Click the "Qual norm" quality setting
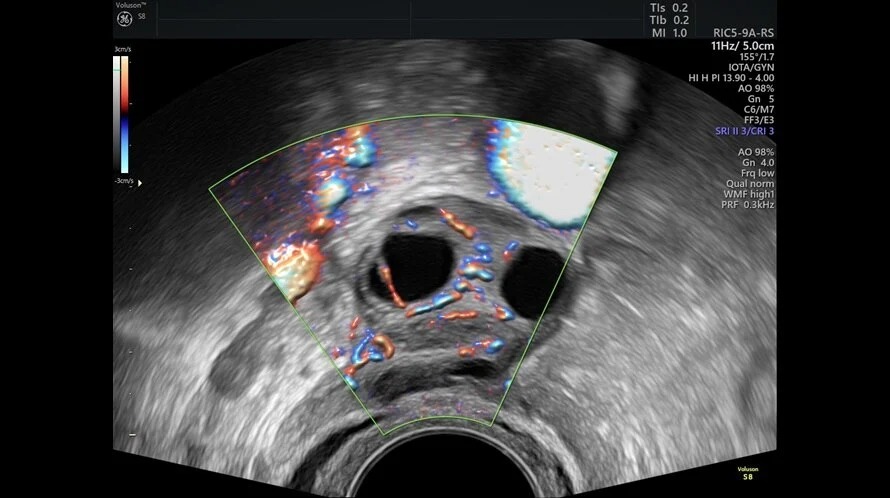 click(750, 183)
